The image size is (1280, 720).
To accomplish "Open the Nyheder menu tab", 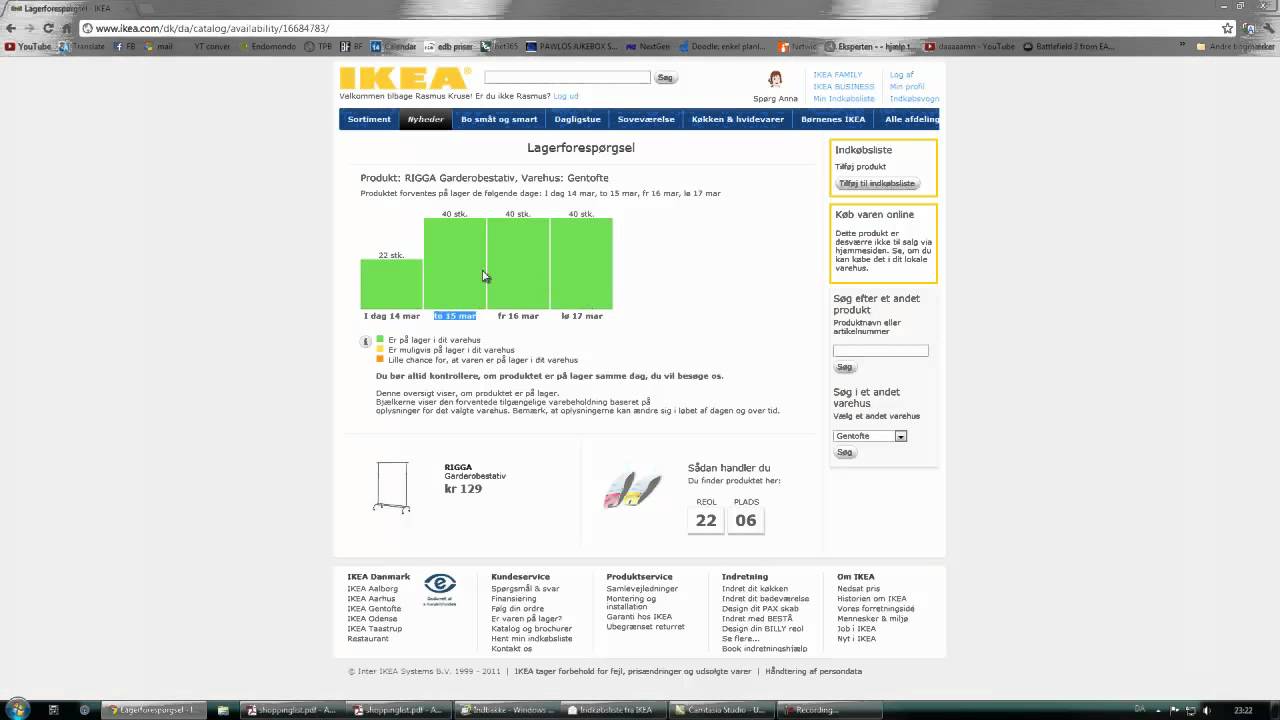I will tap(425, 119).
